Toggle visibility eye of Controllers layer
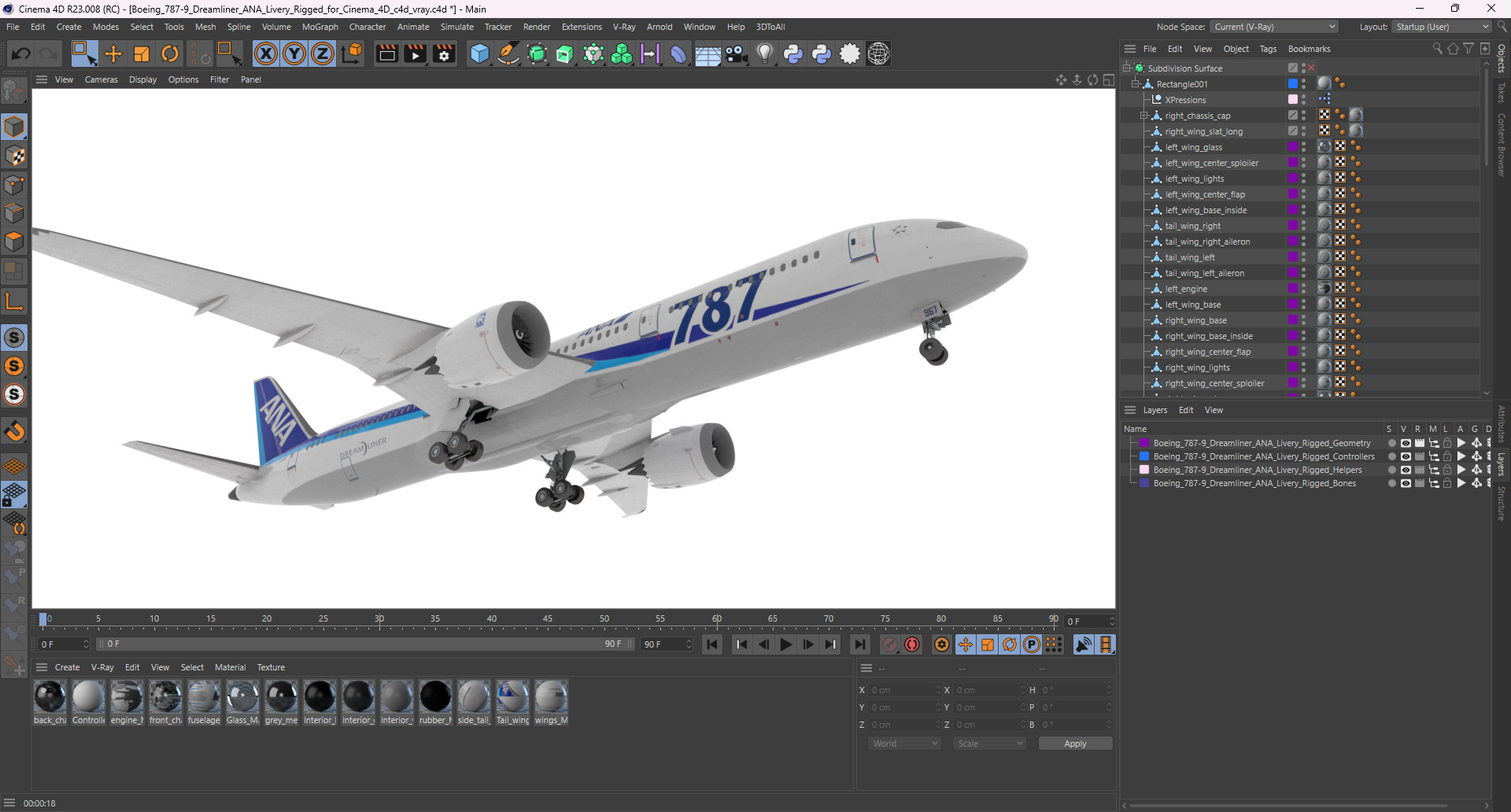This screenshot has width=1511, height=812. click(x=1406, y=456)
